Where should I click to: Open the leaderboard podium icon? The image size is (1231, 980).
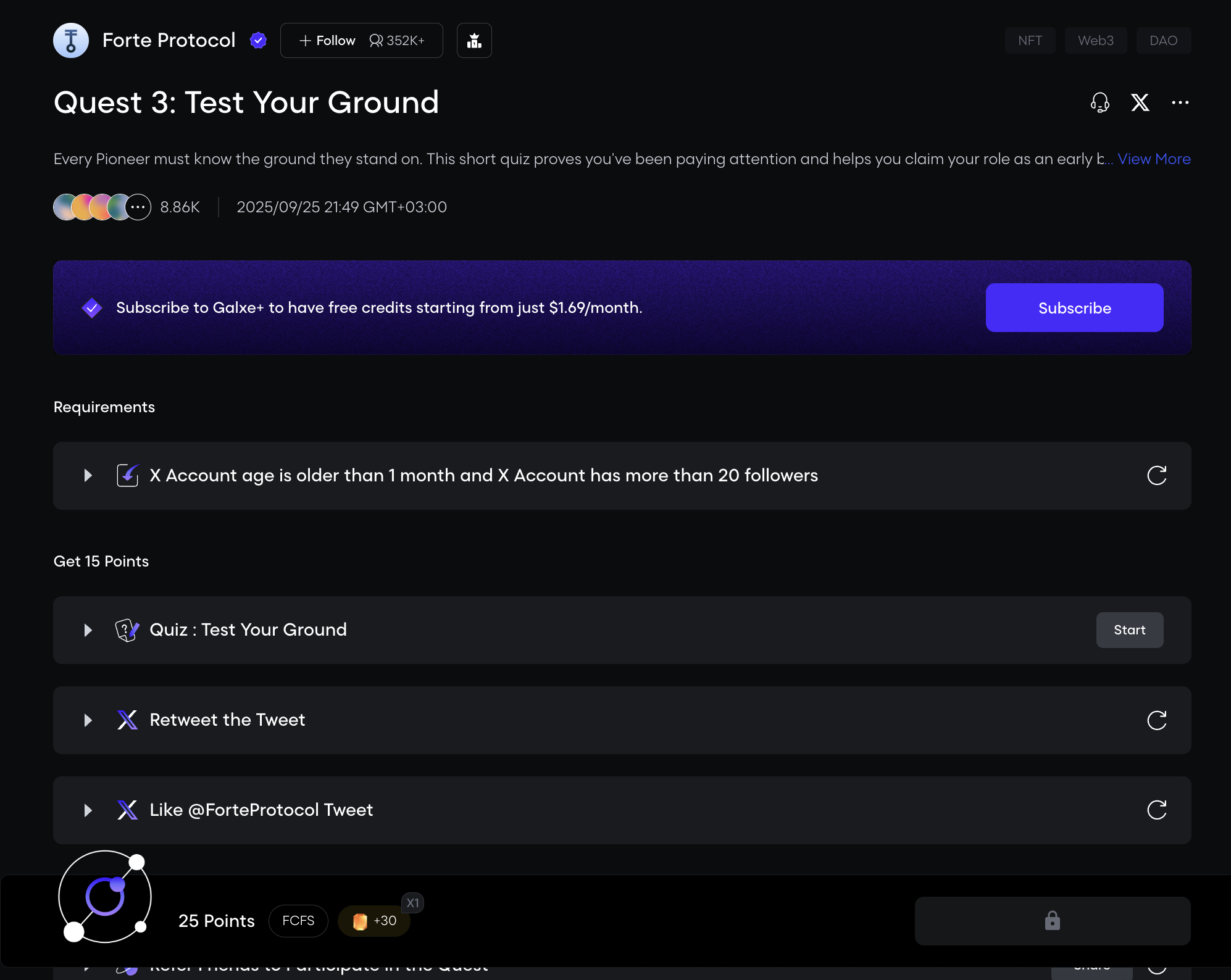click(474, 41)
